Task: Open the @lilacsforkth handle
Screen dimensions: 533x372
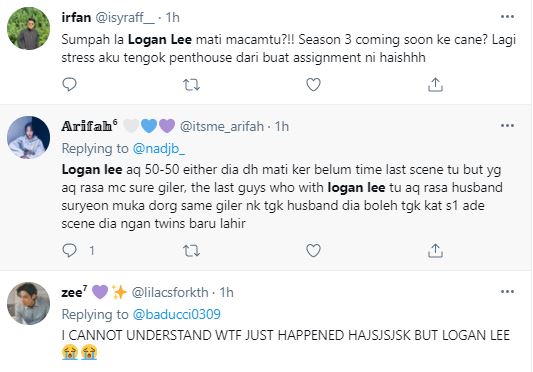Action: [170, 292]
